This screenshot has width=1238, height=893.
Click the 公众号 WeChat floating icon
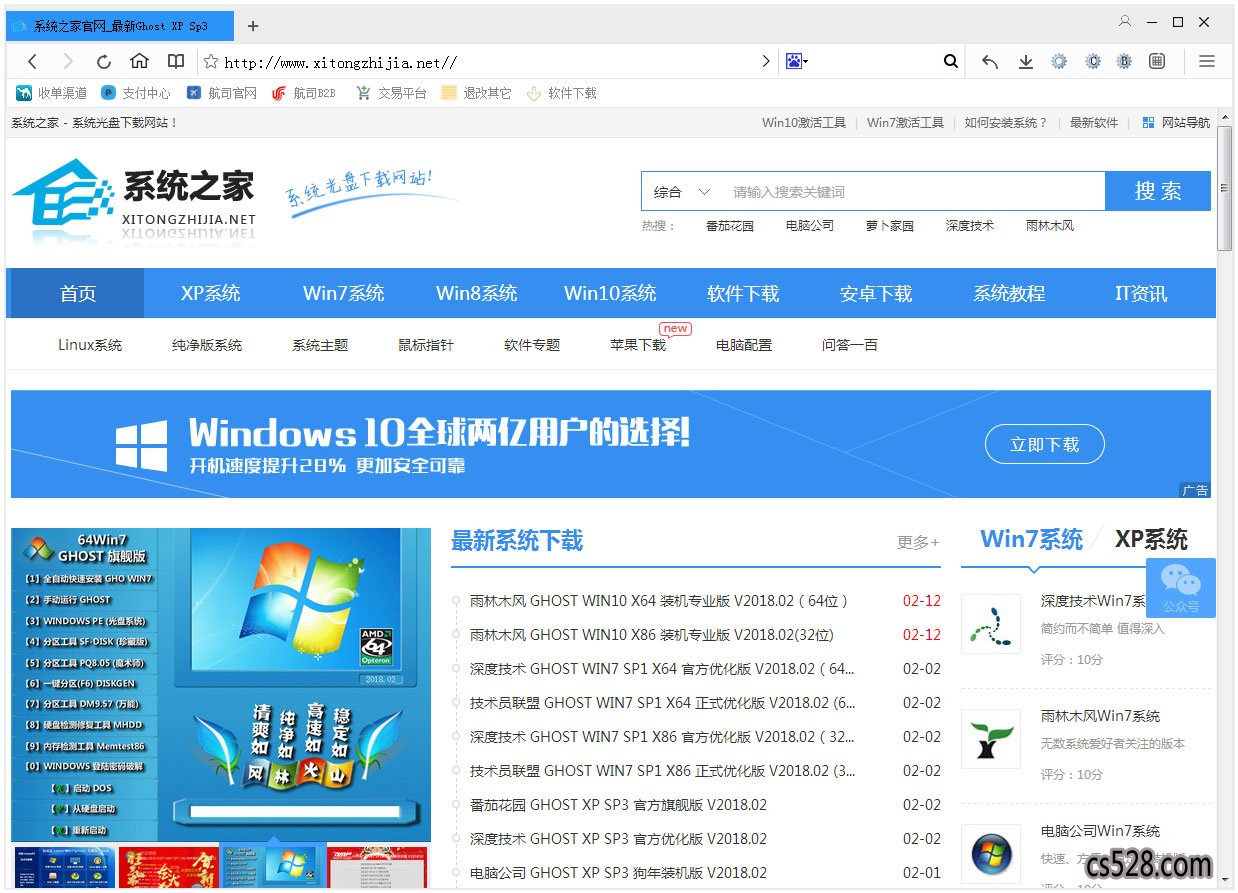[1181, 587]
